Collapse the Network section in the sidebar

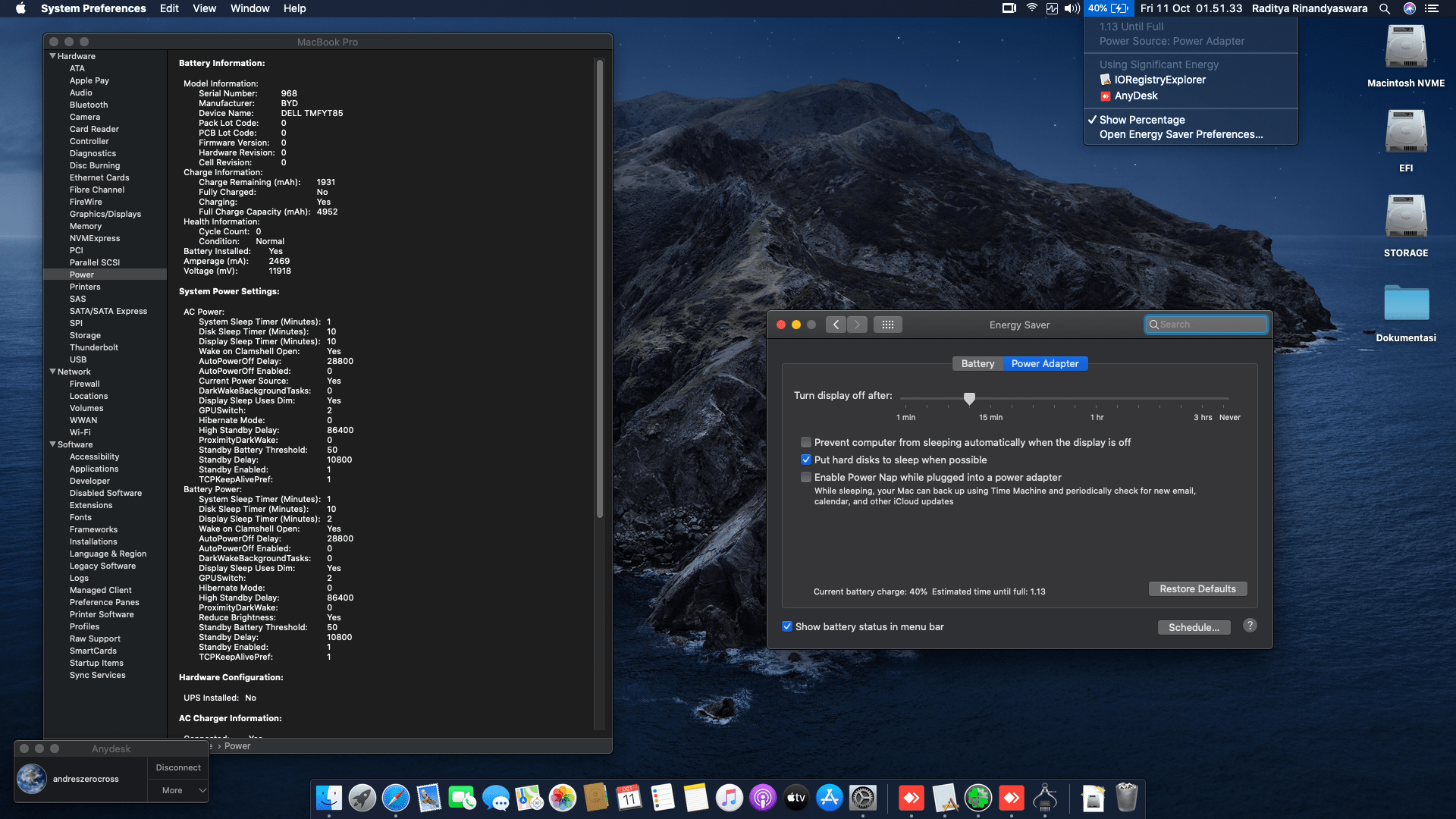pos(52,372)
